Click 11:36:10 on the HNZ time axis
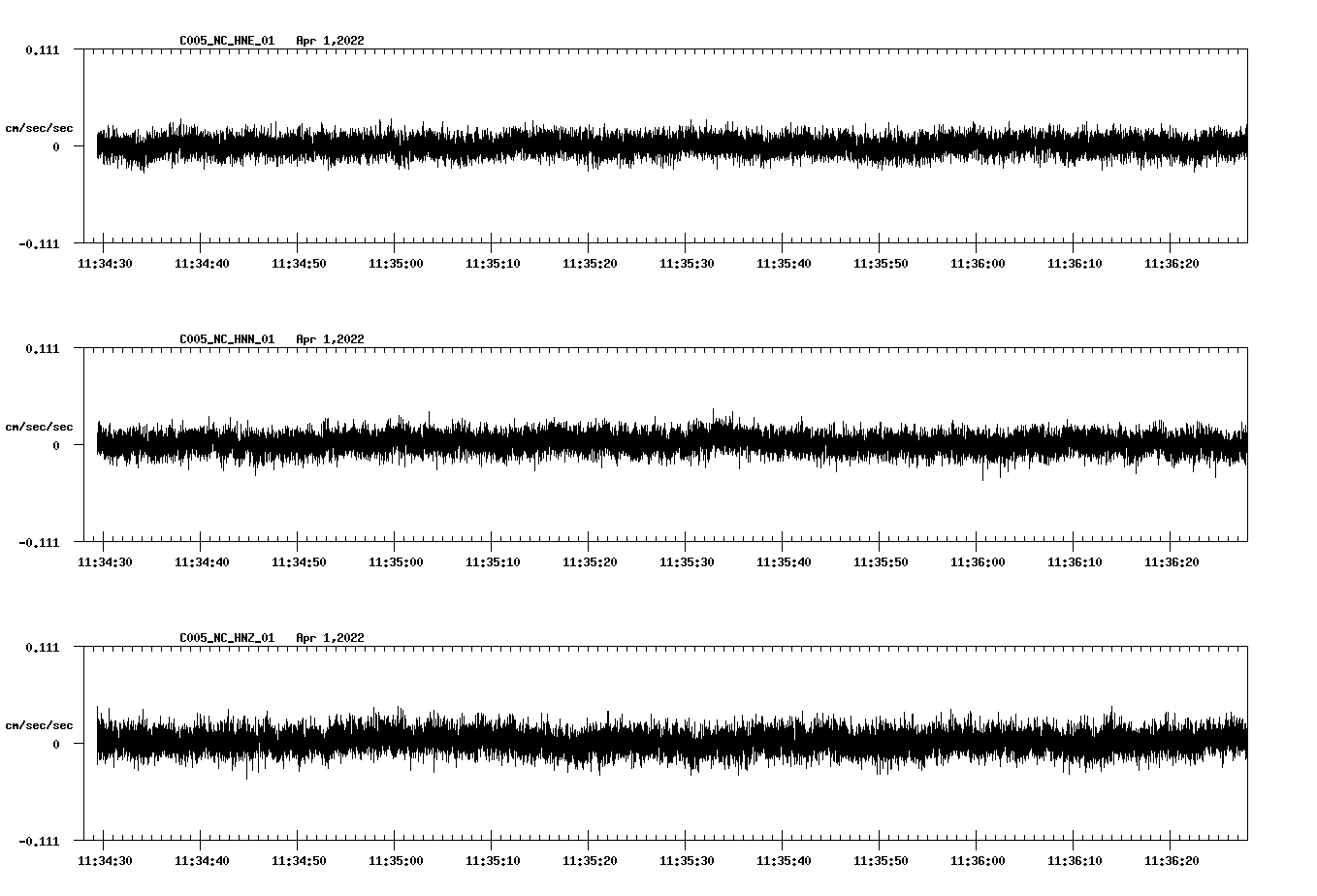This screenshot has height=896, width=1317. [x=1075, y=861]
